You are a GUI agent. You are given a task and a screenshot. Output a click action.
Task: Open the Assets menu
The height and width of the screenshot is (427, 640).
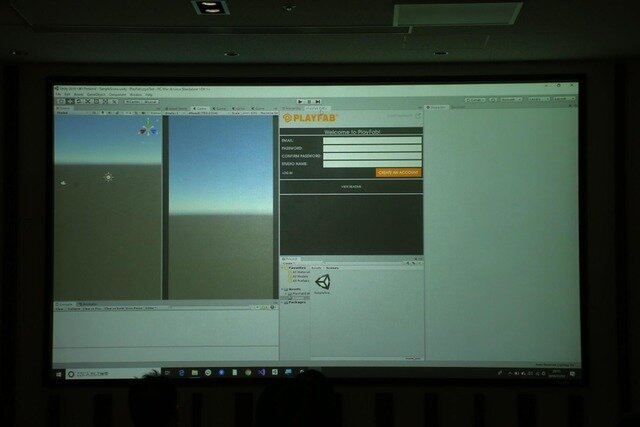tap(78, 94)
